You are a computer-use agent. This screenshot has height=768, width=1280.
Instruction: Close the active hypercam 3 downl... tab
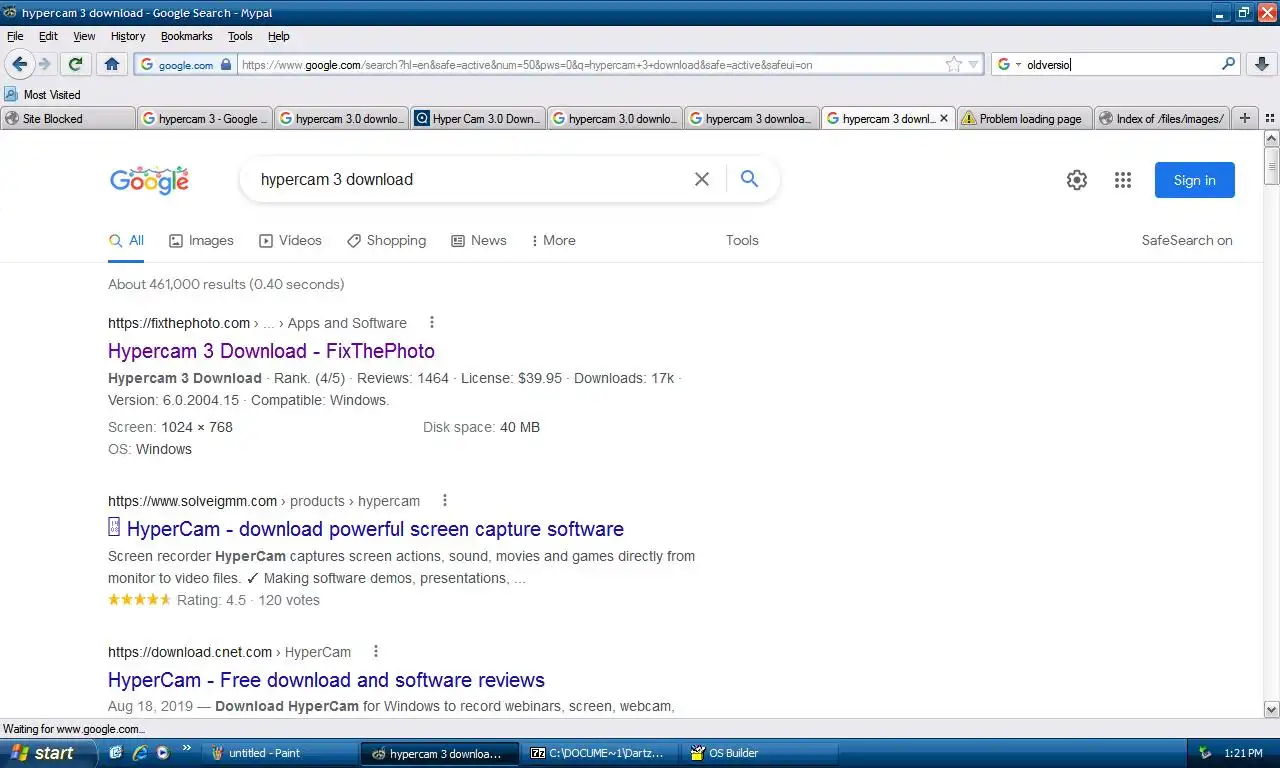coord(946,118)
